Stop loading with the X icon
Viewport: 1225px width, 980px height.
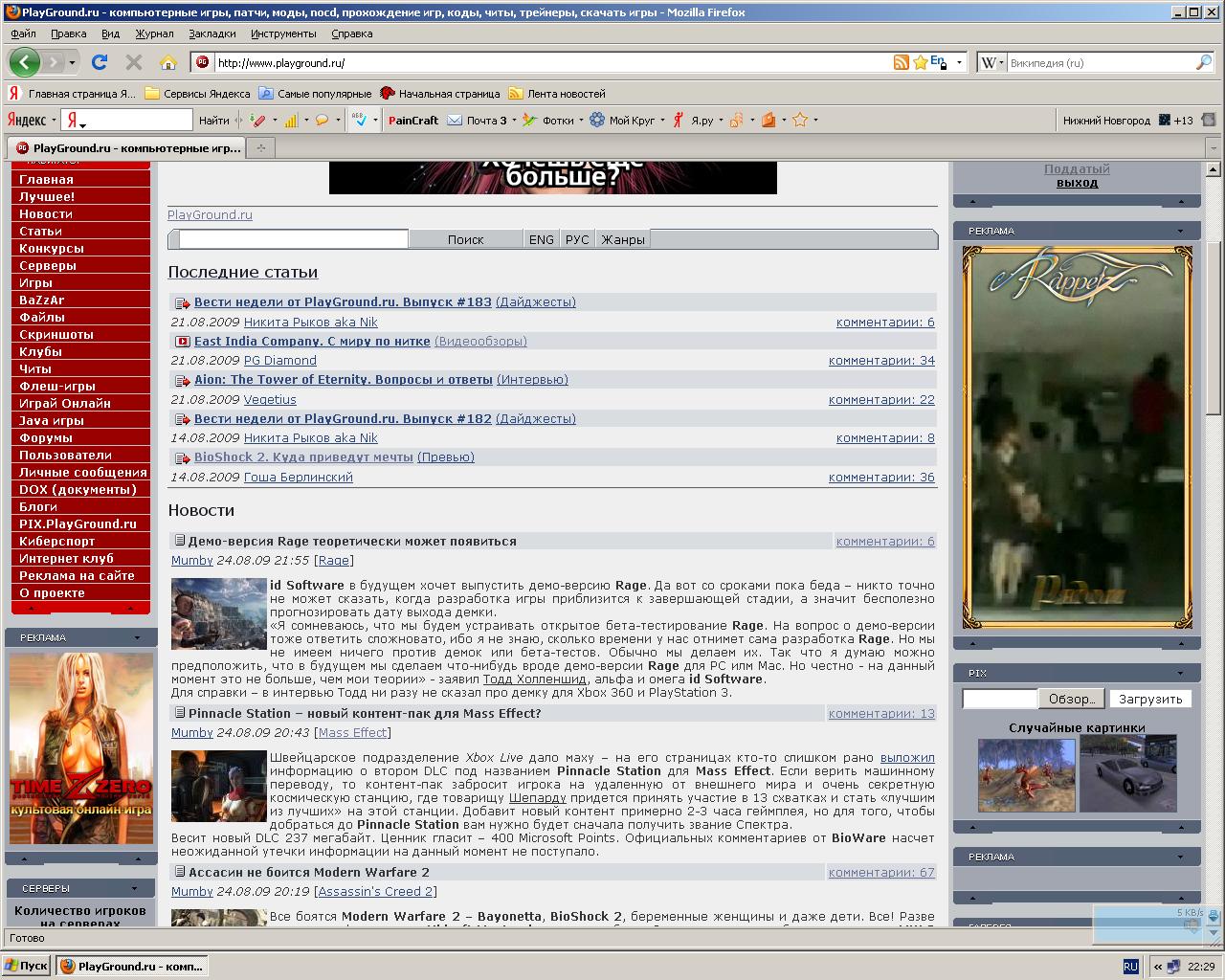point(134,62)
